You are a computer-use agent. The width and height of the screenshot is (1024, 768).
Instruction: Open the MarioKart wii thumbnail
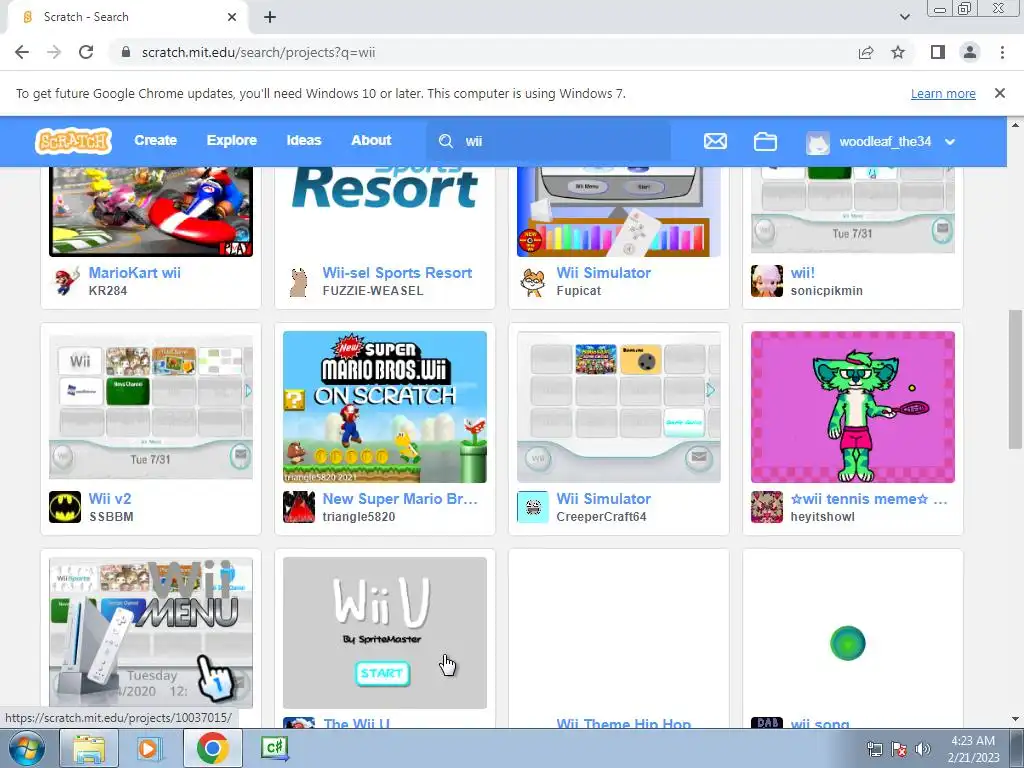pos(151,212)
